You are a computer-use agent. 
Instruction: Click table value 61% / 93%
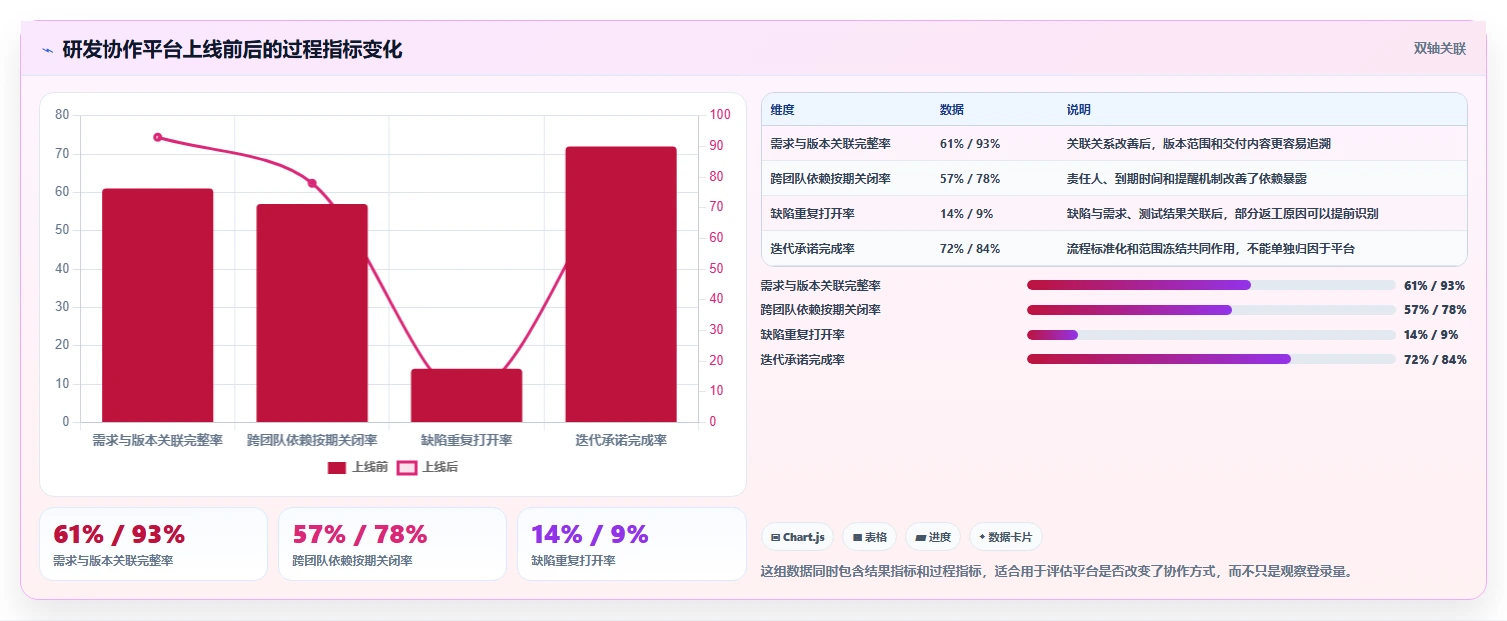(970, 144)
